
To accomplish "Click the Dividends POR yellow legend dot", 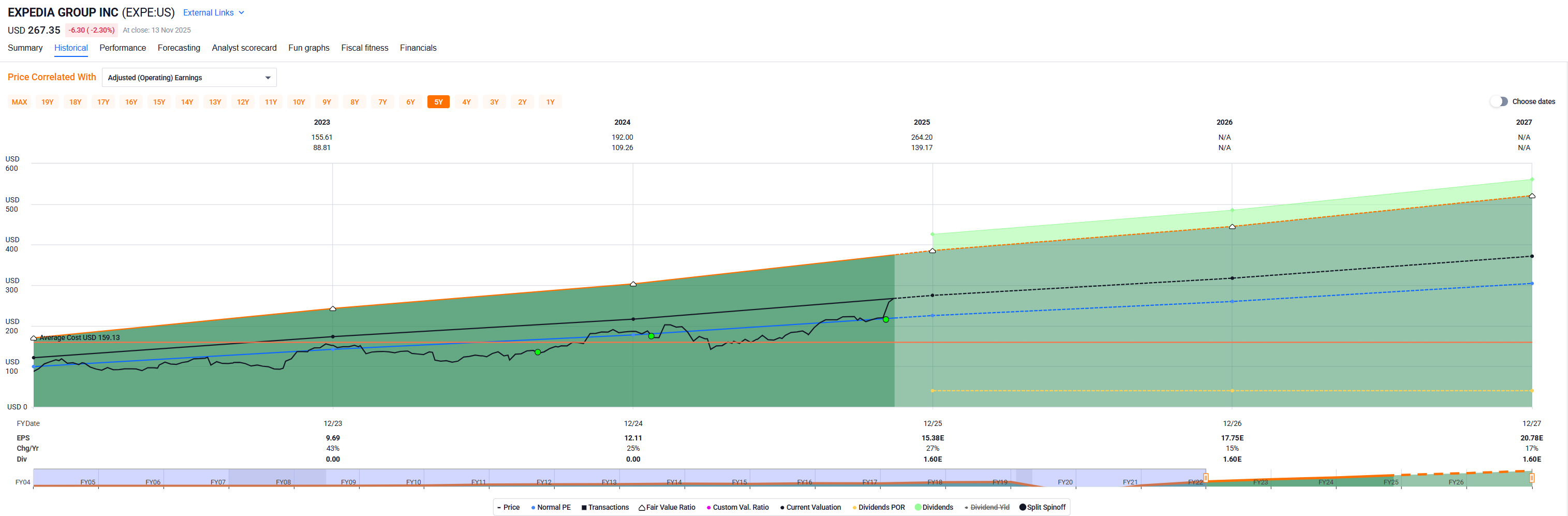I will pos(854,508).
